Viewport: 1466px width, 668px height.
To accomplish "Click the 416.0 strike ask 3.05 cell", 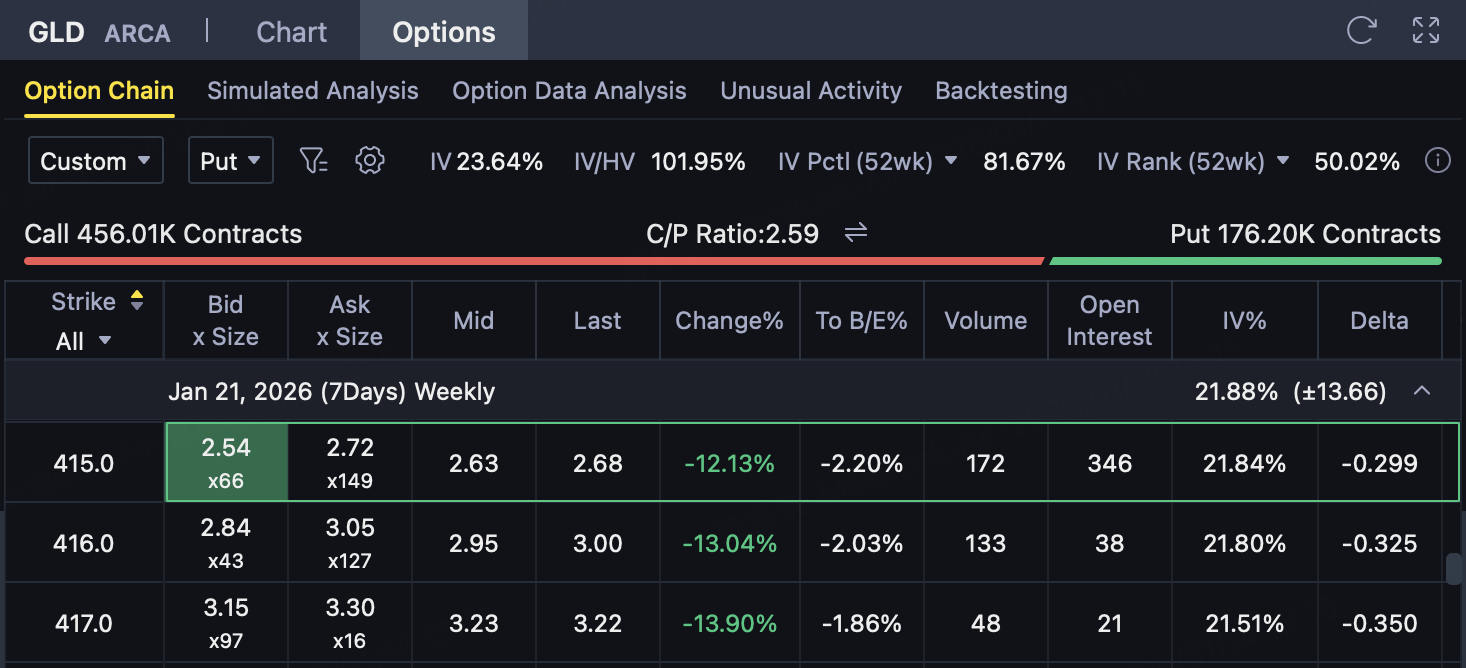I will [349, 543].
